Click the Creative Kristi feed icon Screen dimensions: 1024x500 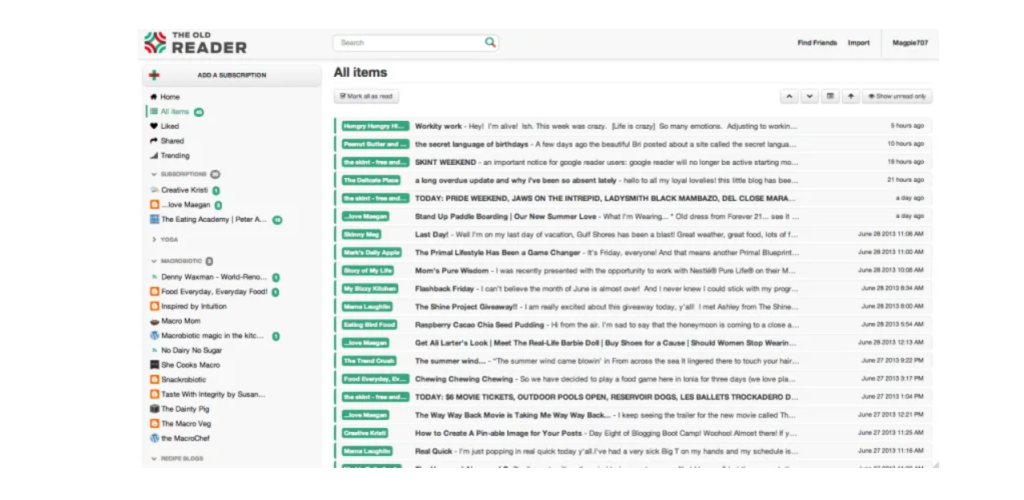point(155,190)
